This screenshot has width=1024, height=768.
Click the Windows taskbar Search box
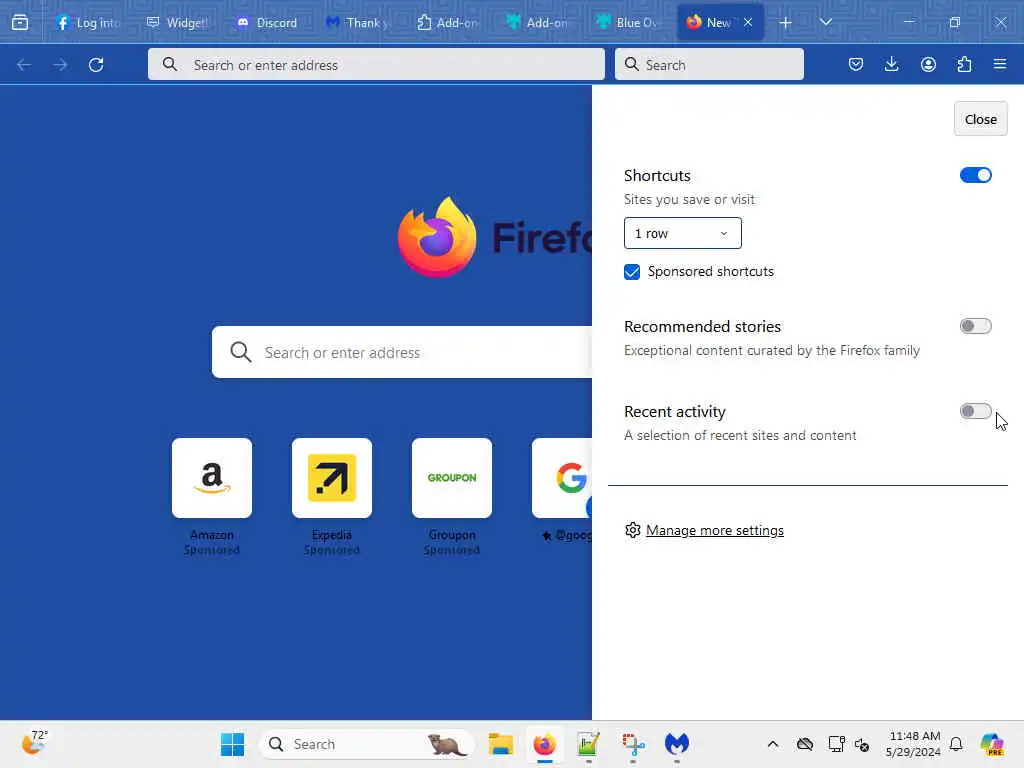tap(367, 744)
